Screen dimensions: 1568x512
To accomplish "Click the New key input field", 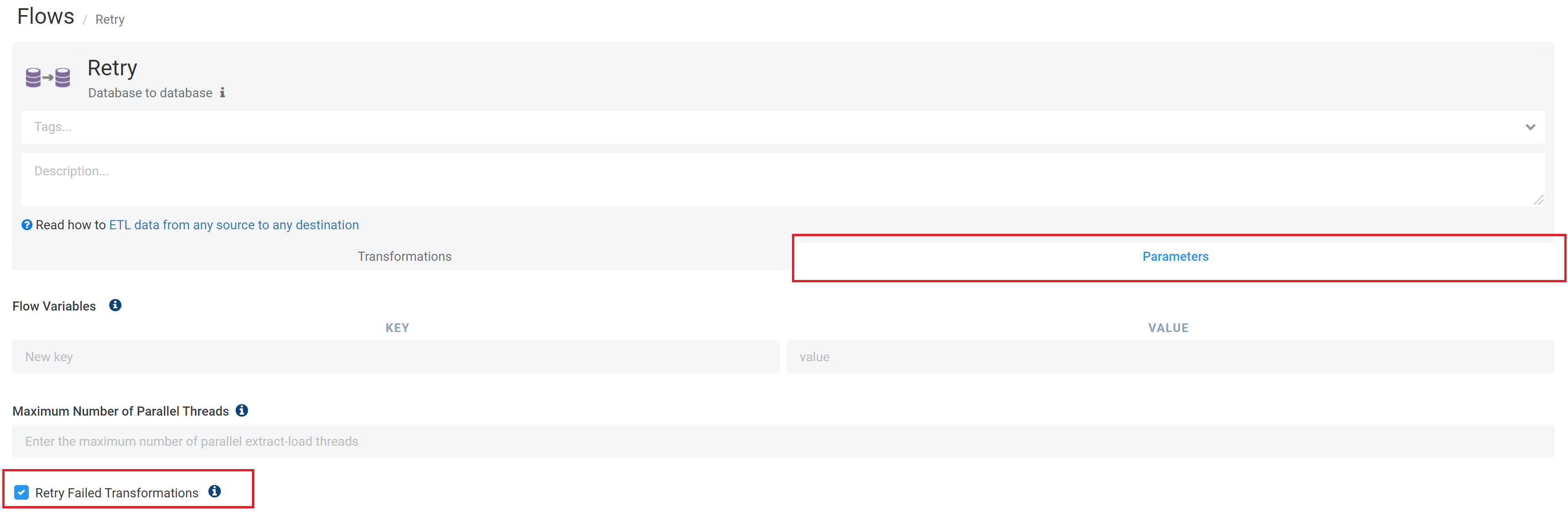I will 396,357.
